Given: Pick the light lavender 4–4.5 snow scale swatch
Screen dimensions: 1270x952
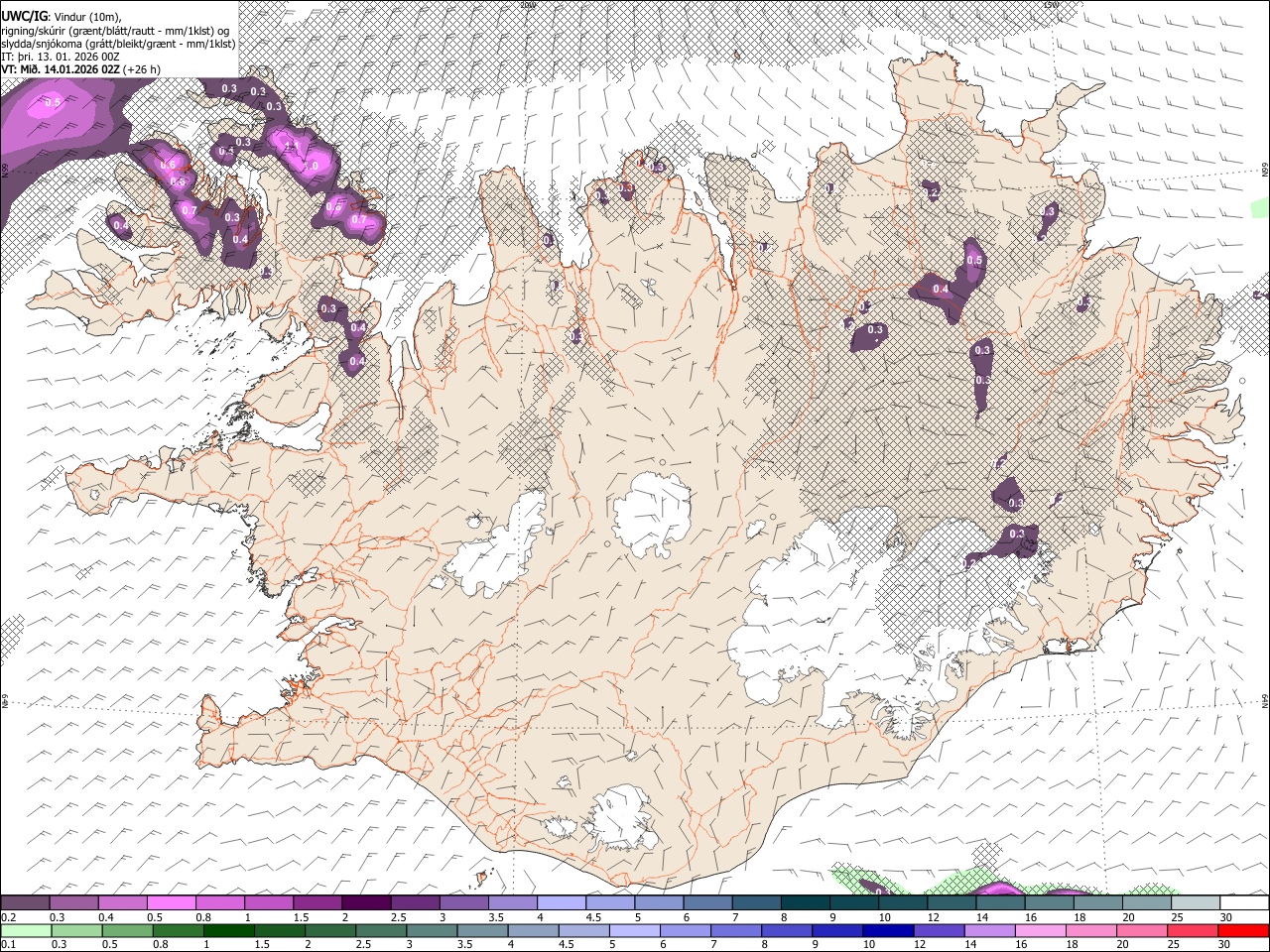Looking at the screenshot, I should (x=561, y=902).
